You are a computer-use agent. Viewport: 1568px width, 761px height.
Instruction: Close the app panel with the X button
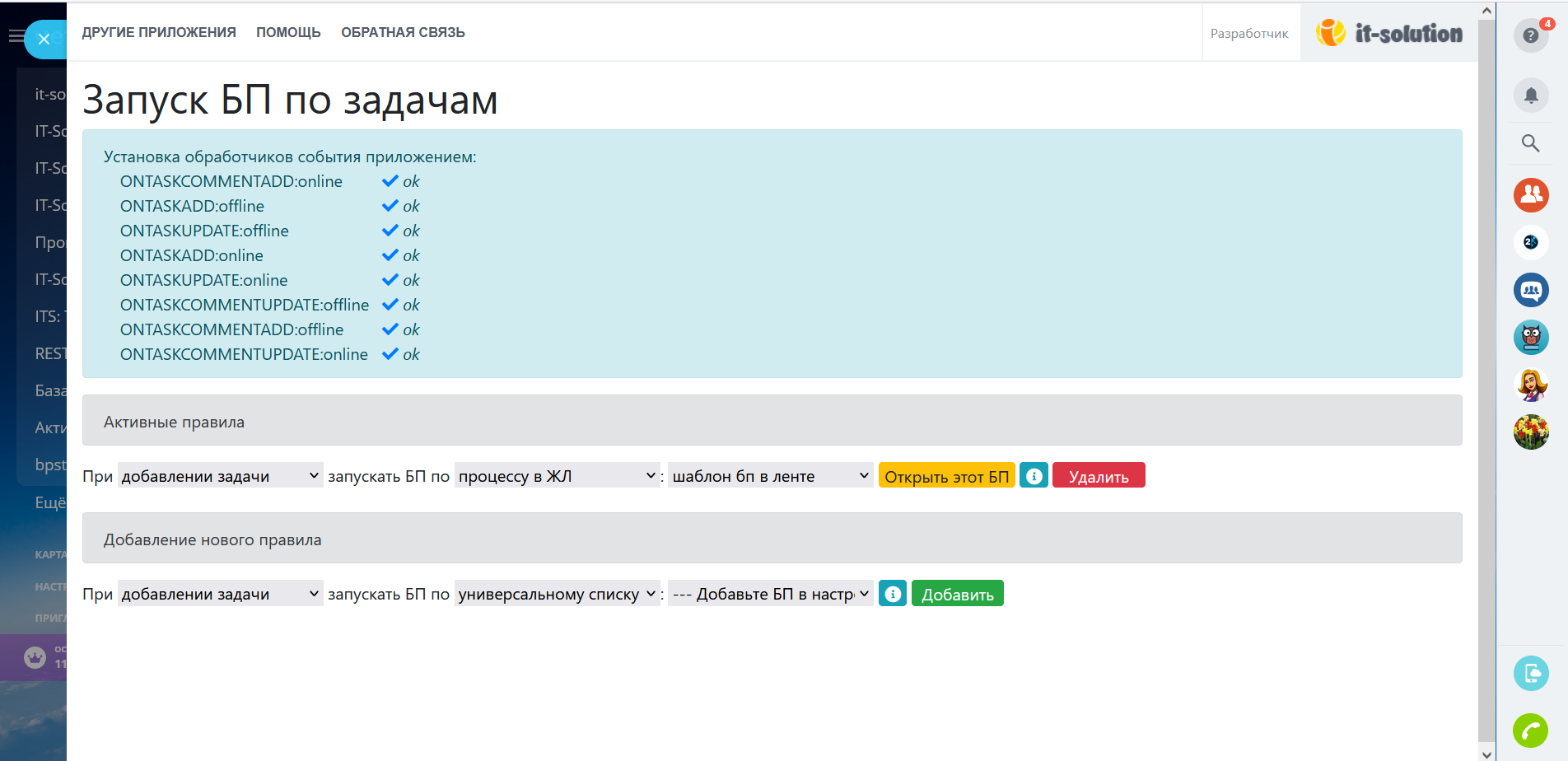click(44, 39)
